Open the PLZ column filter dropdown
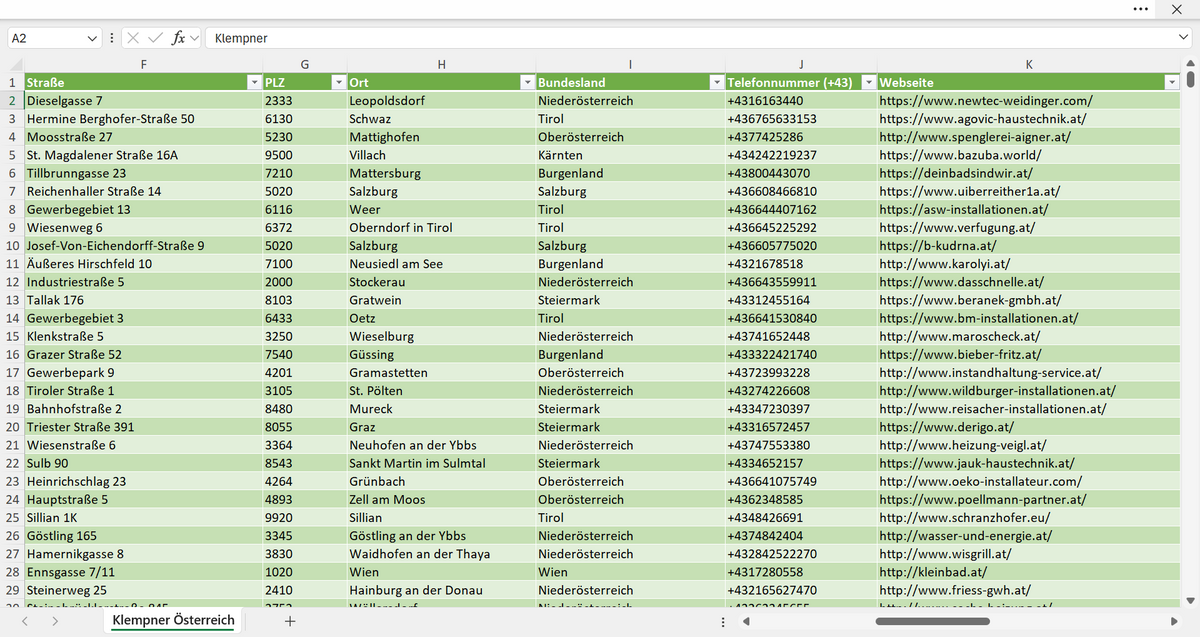 click(337, 82)
